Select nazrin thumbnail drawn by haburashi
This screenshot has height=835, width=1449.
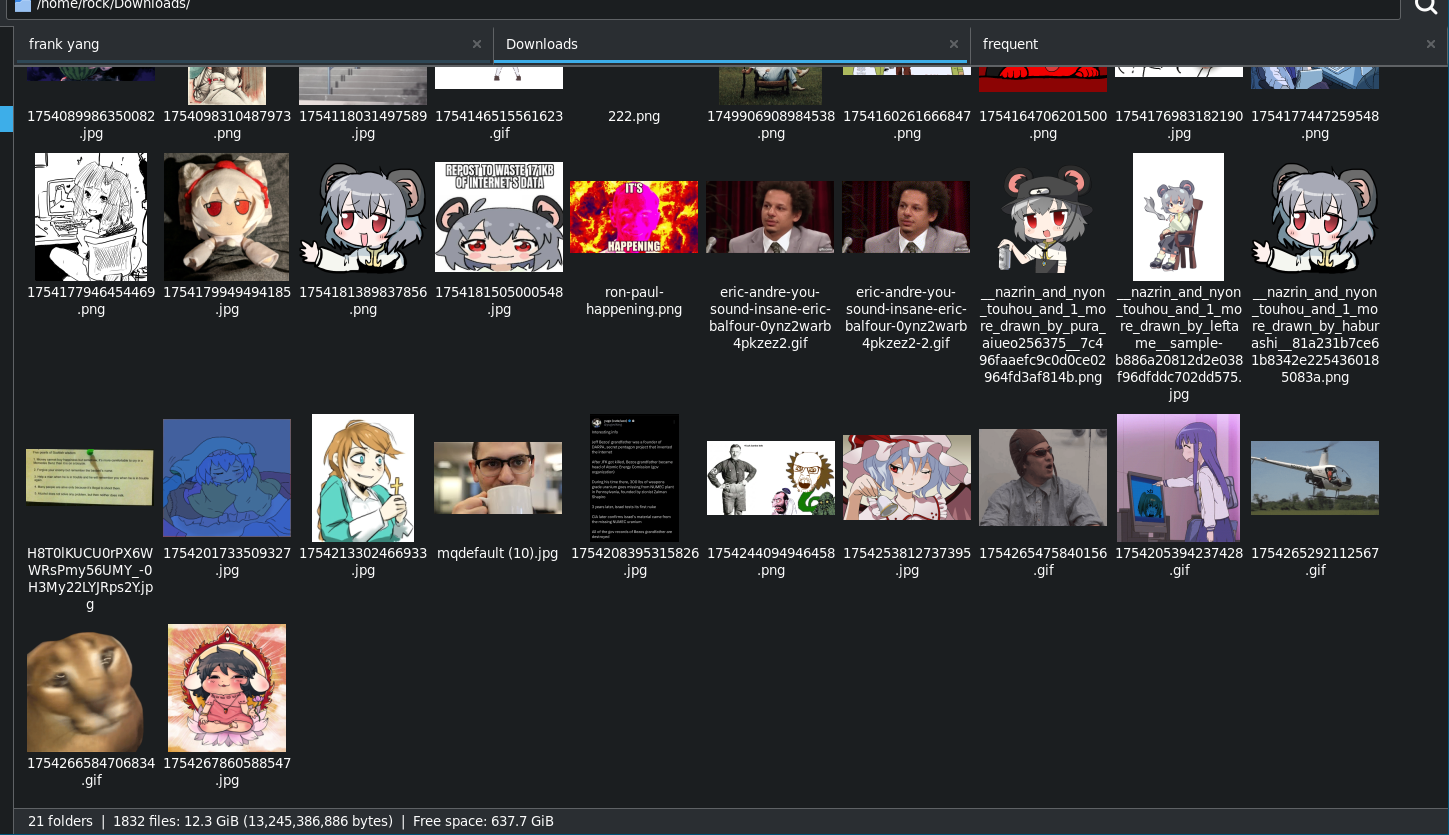pyautogui.click(x=1315, y=217)
